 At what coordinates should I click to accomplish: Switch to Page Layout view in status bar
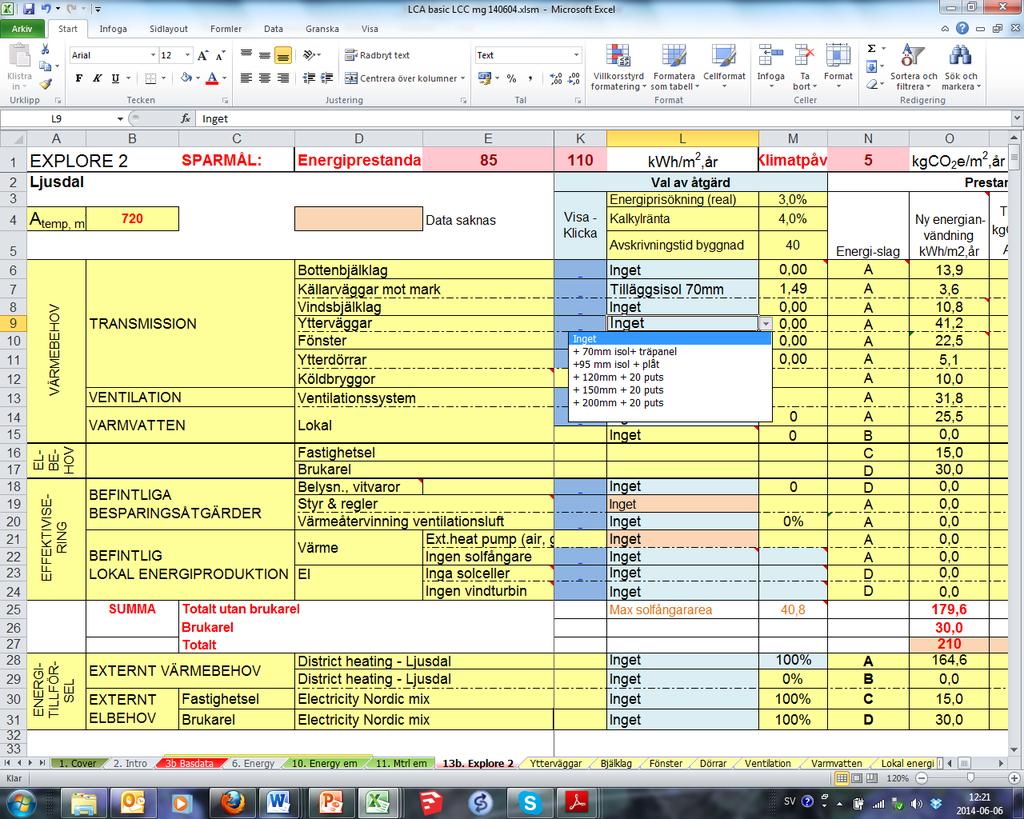pyautogui.click(x=856, y=779)
